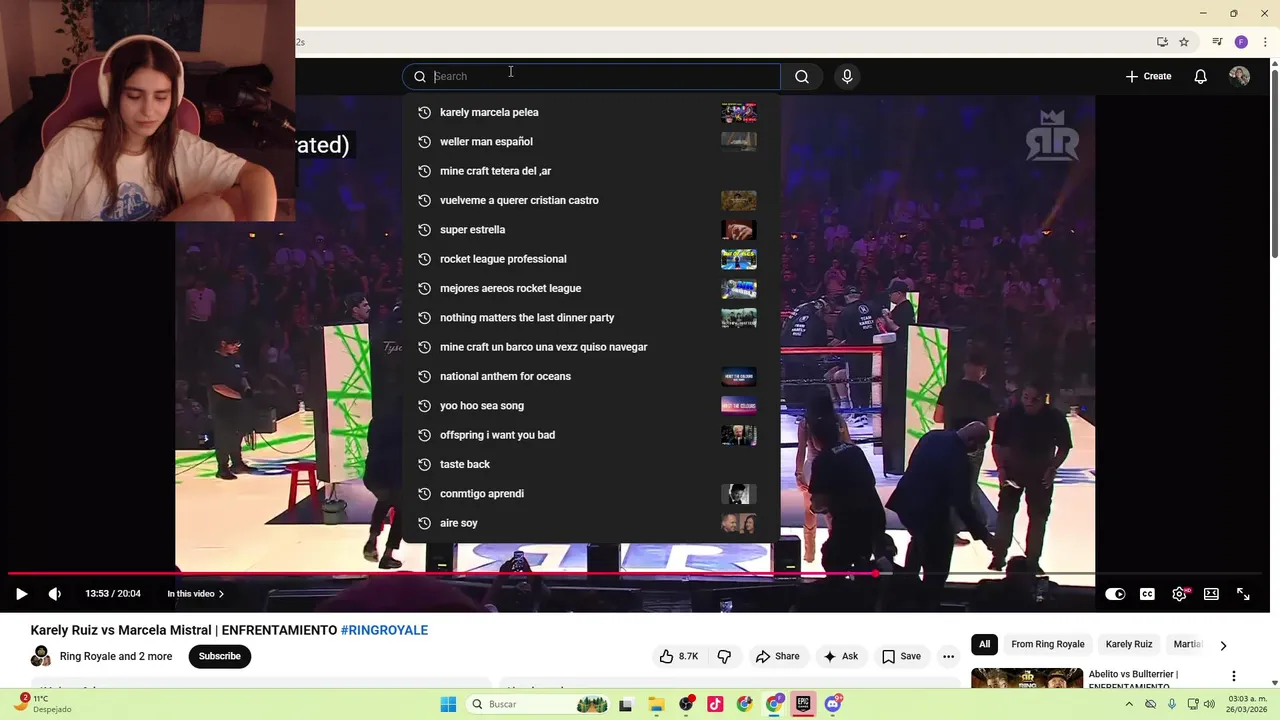Viewport: 1280px width, 720px height.
Task: Click history clock icon for 'taste back'
Action: 424,464
